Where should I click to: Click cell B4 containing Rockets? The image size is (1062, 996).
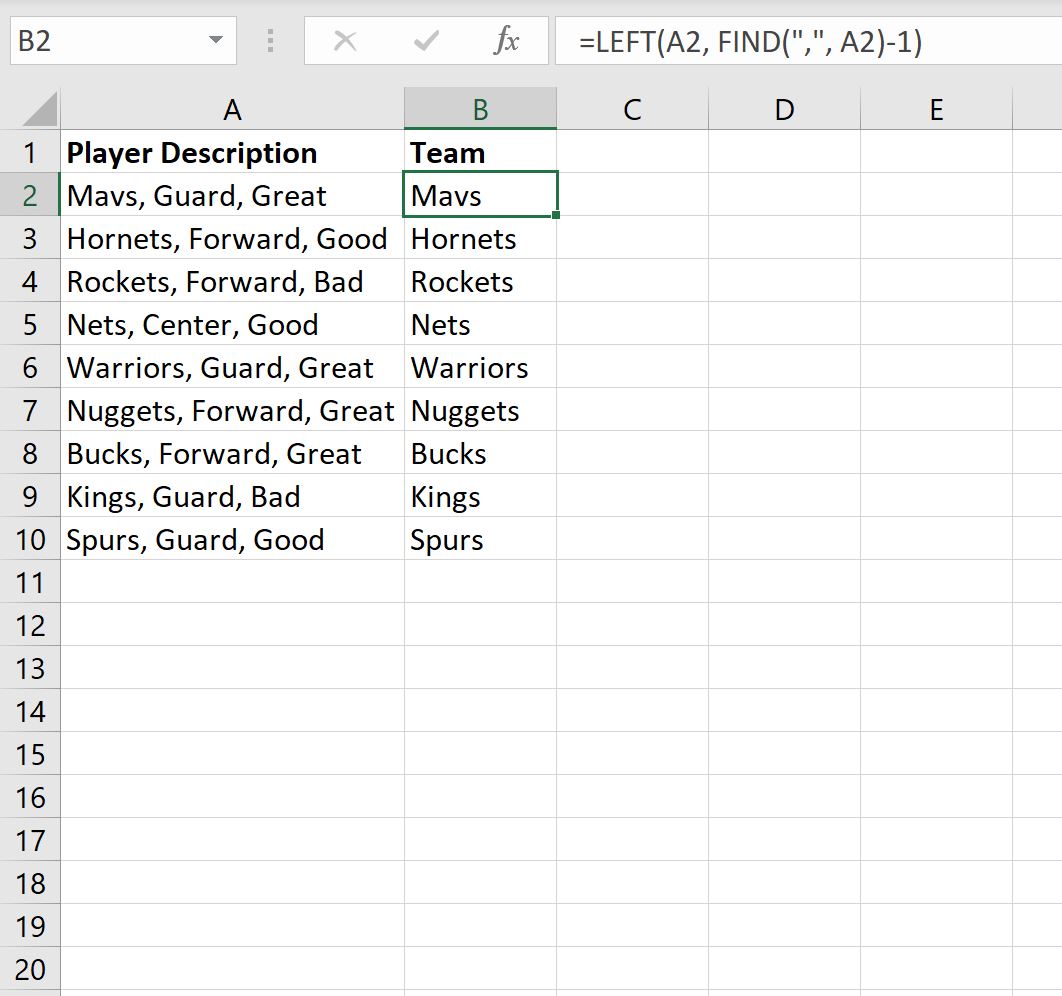[x=480, y=281]
